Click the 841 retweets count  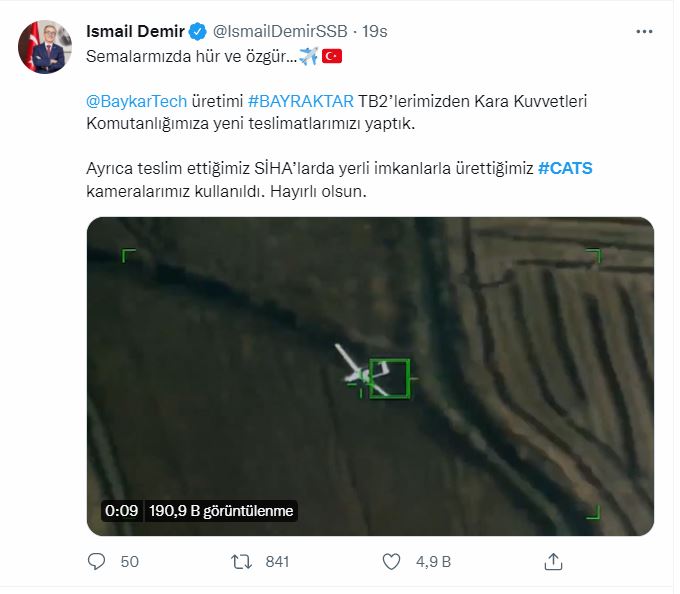[277, 562]
